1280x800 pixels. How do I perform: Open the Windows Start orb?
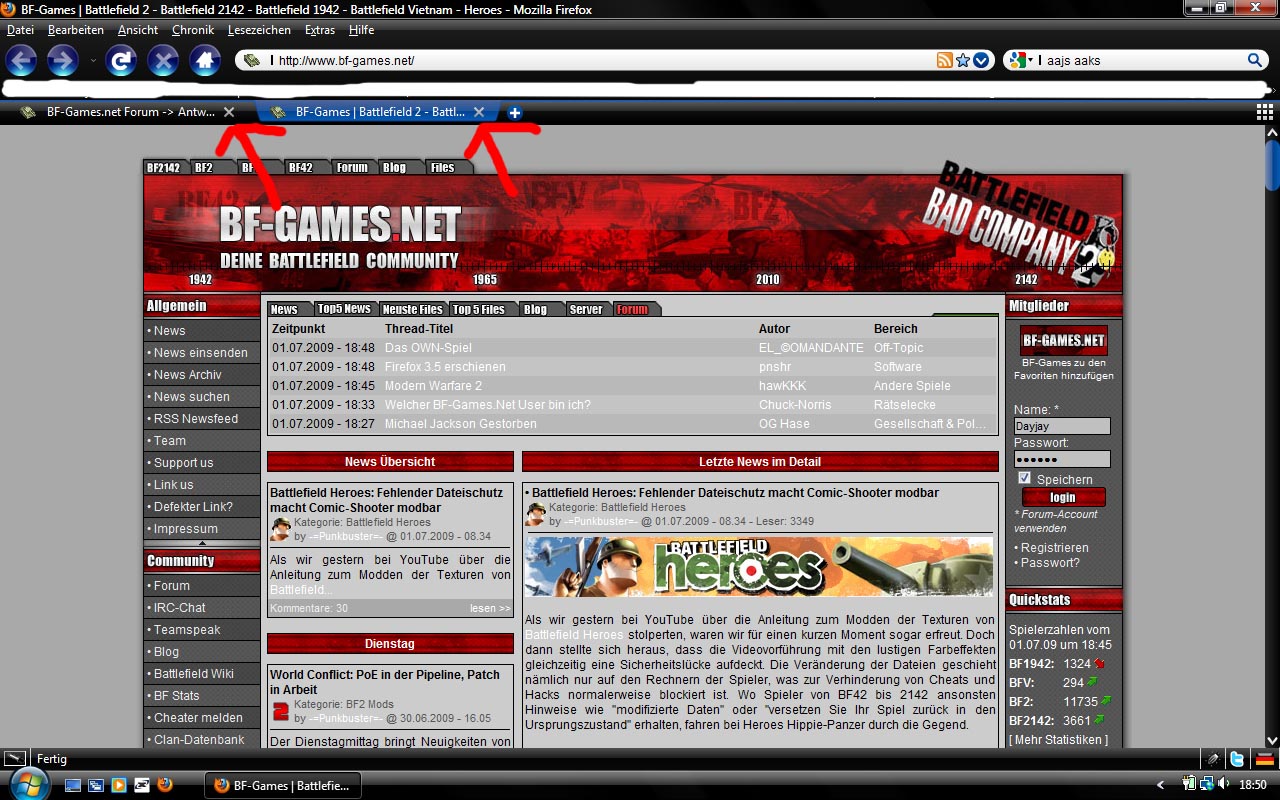29,783
